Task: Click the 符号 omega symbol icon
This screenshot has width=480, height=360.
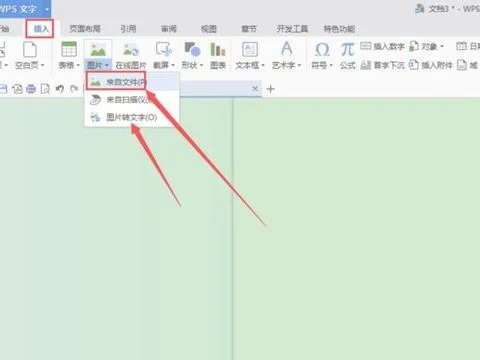Action: [x=322, y=50]
